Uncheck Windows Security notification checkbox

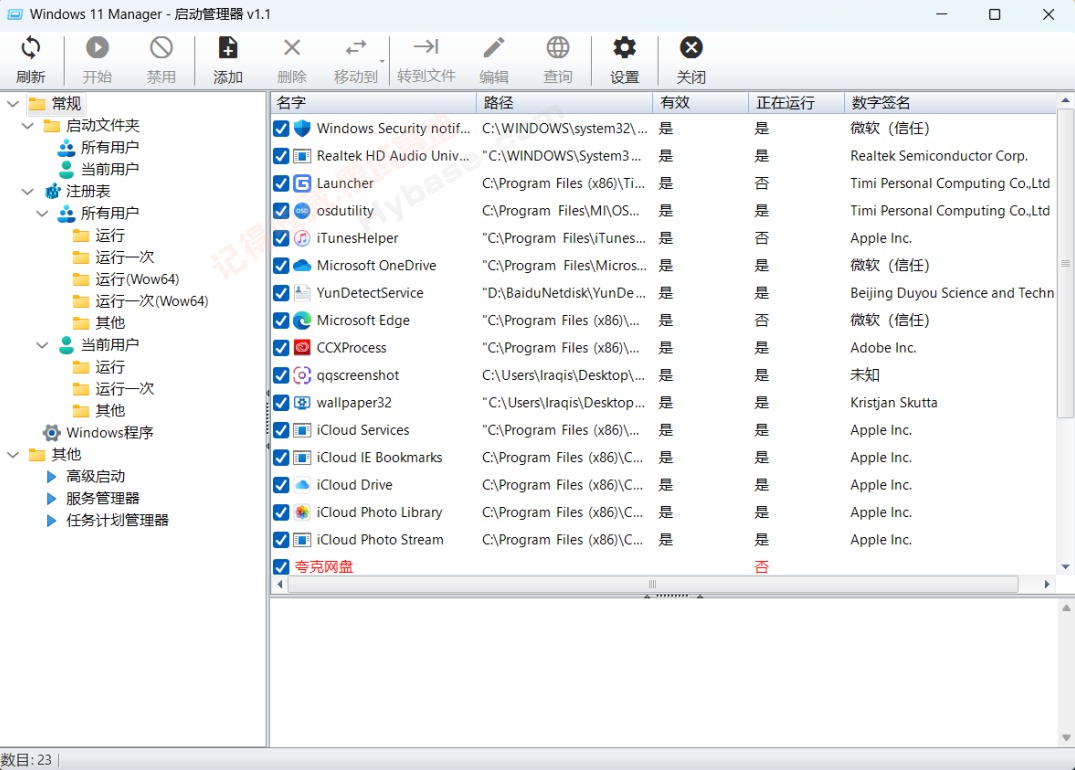click(x=281, y=128)
